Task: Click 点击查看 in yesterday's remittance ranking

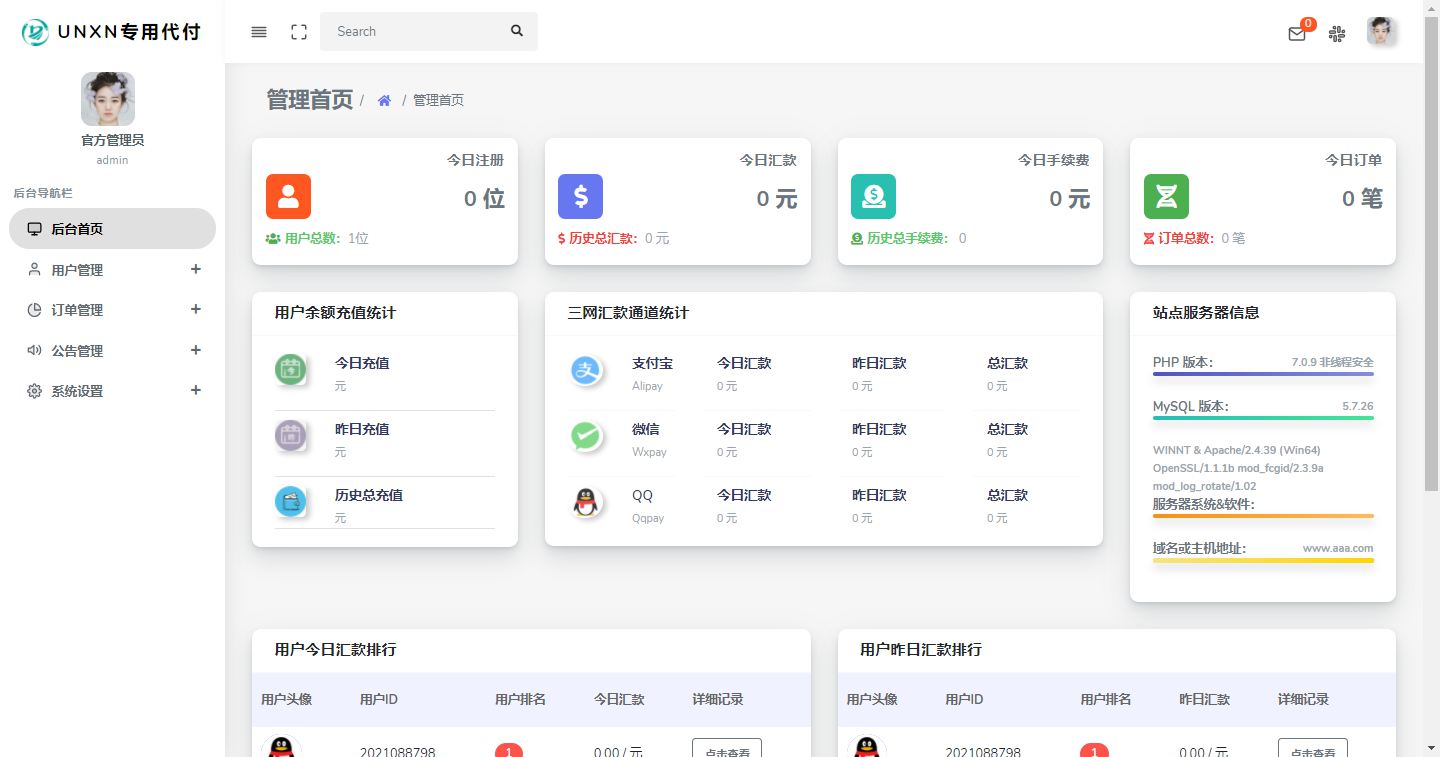Action: tap(1312, 749)
